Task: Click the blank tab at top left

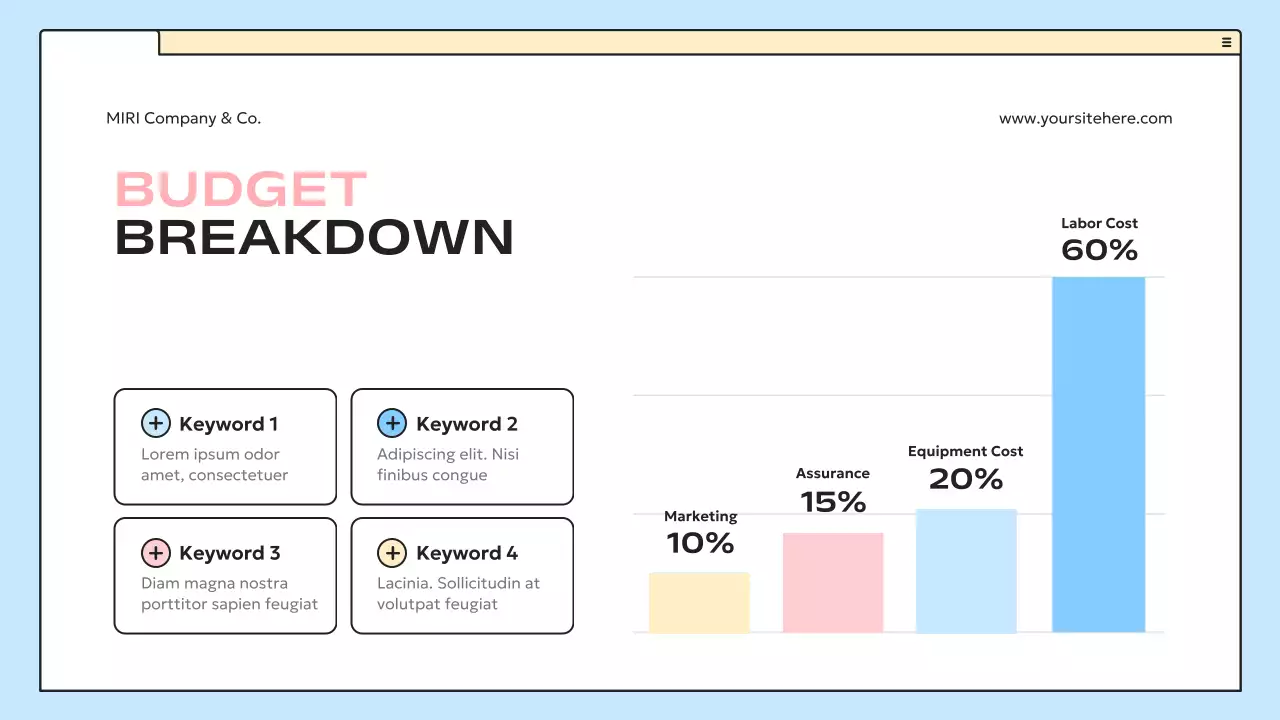Action: 100,43
